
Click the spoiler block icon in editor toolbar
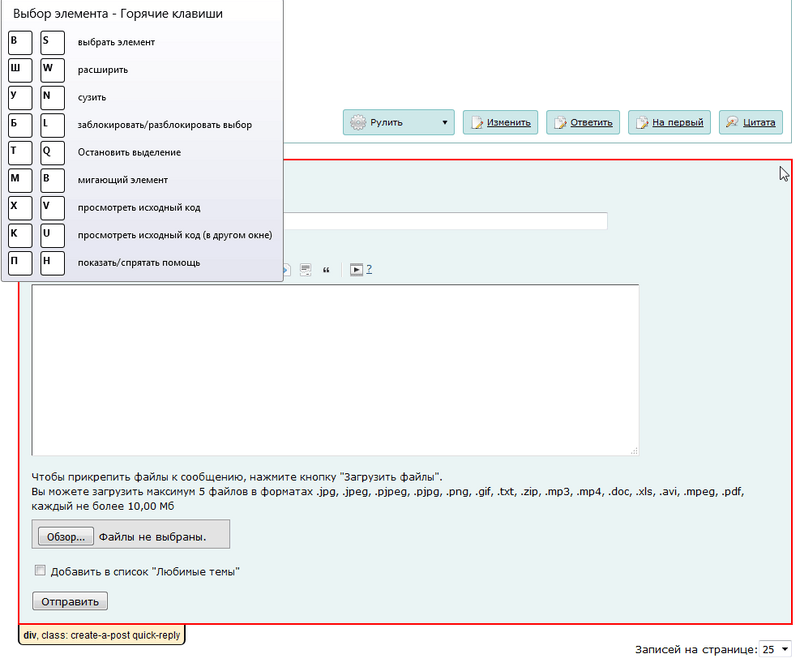click(305, 269)
